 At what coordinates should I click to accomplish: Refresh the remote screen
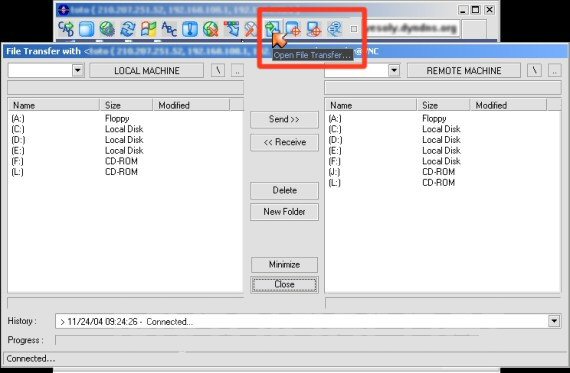coord(128,29)
